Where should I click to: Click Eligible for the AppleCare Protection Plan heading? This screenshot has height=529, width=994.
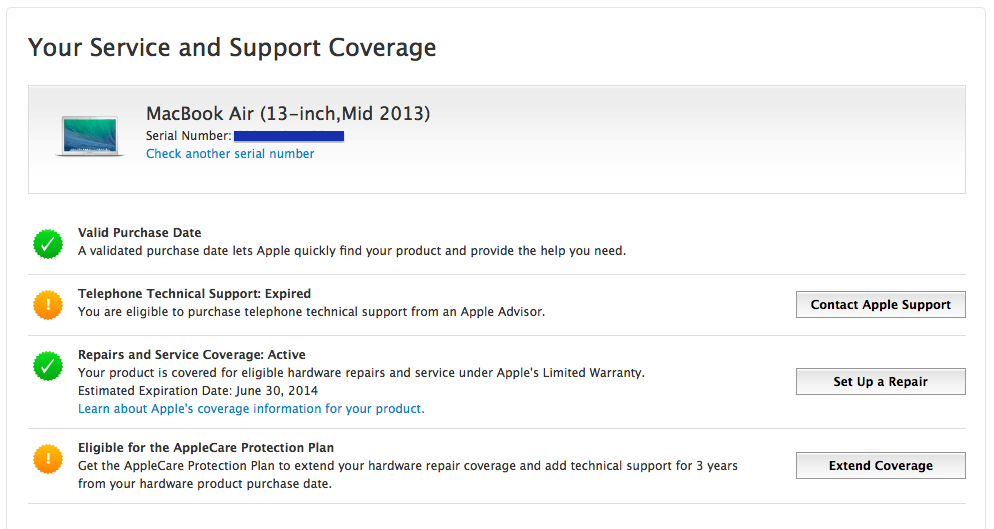tap(206, 448)
